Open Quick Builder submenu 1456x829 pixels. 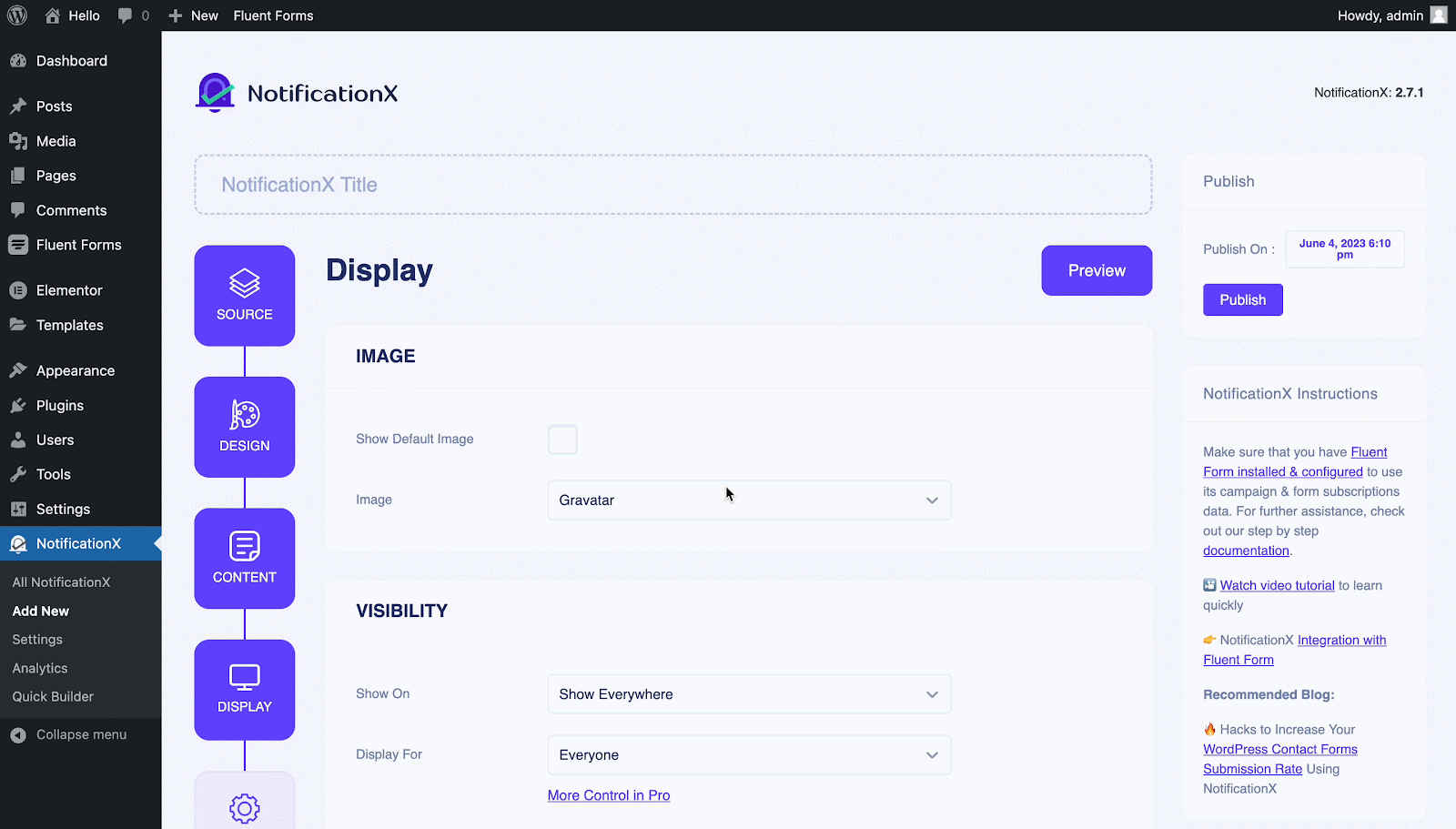53,696
